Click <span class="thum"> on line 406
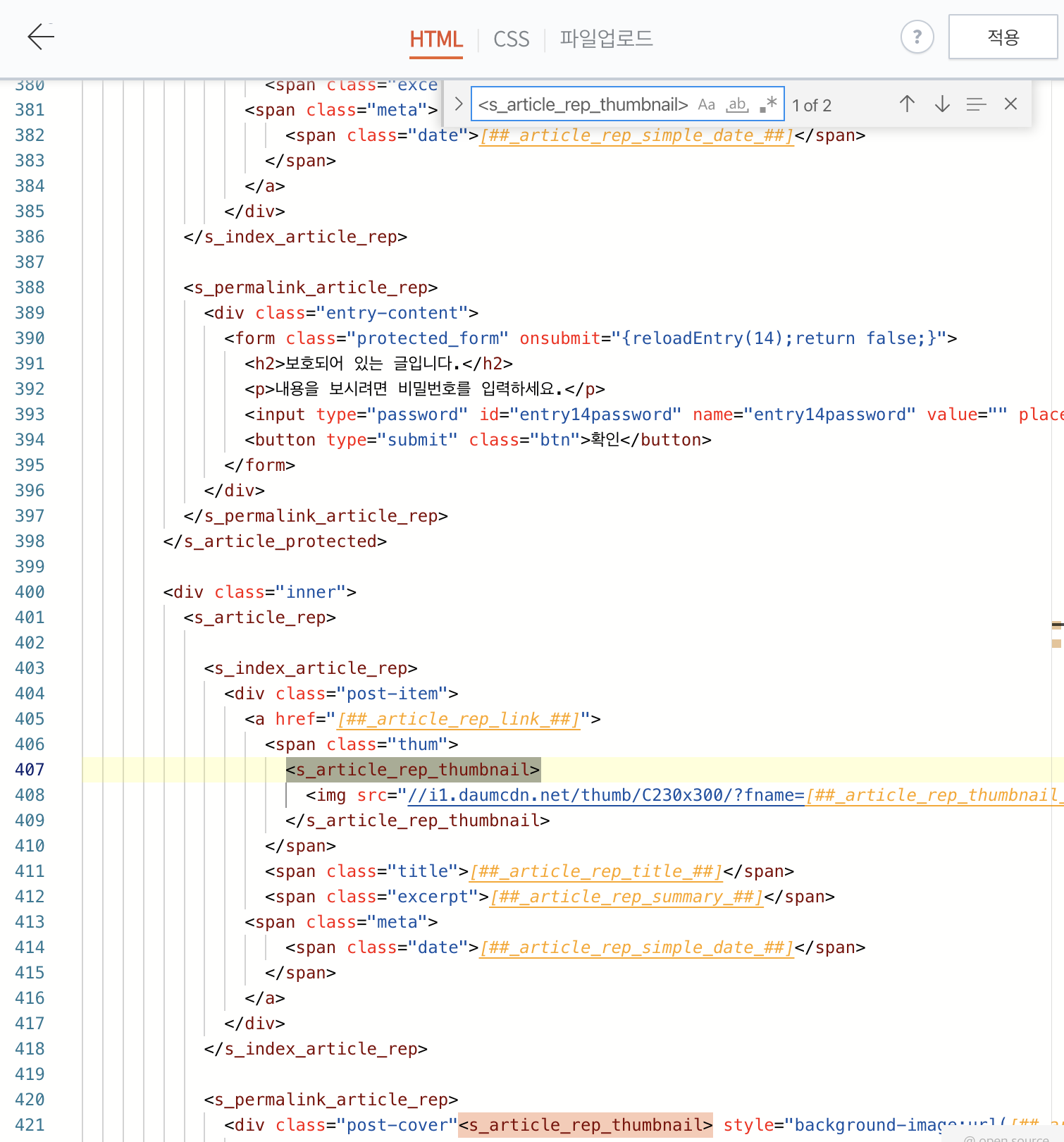This screenshot has width=1064, height=1142. 361,744
